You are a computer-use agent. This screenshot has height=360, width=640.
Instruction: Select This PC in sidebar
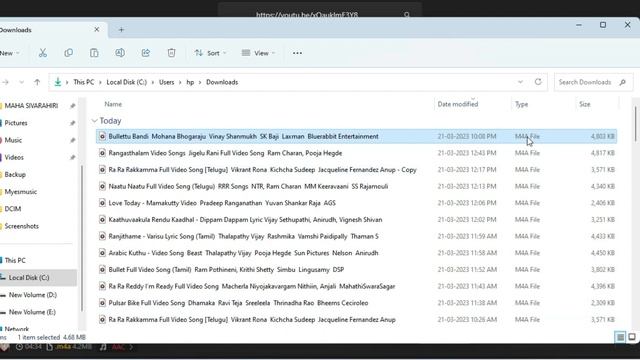tap(15, 260)
